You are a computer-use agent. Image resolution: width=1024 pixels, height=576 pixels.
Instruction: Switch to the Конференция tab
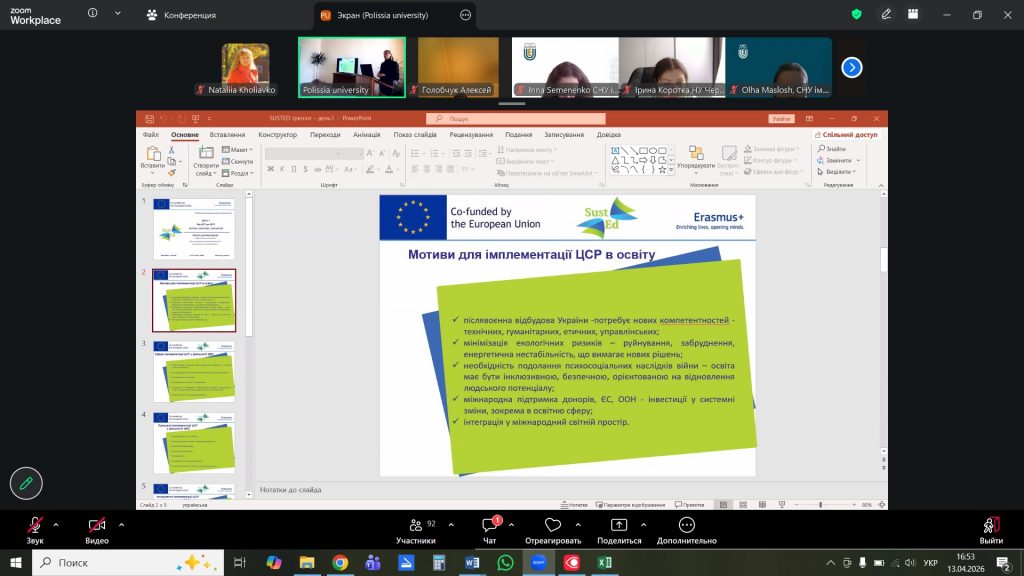[187, 15]
